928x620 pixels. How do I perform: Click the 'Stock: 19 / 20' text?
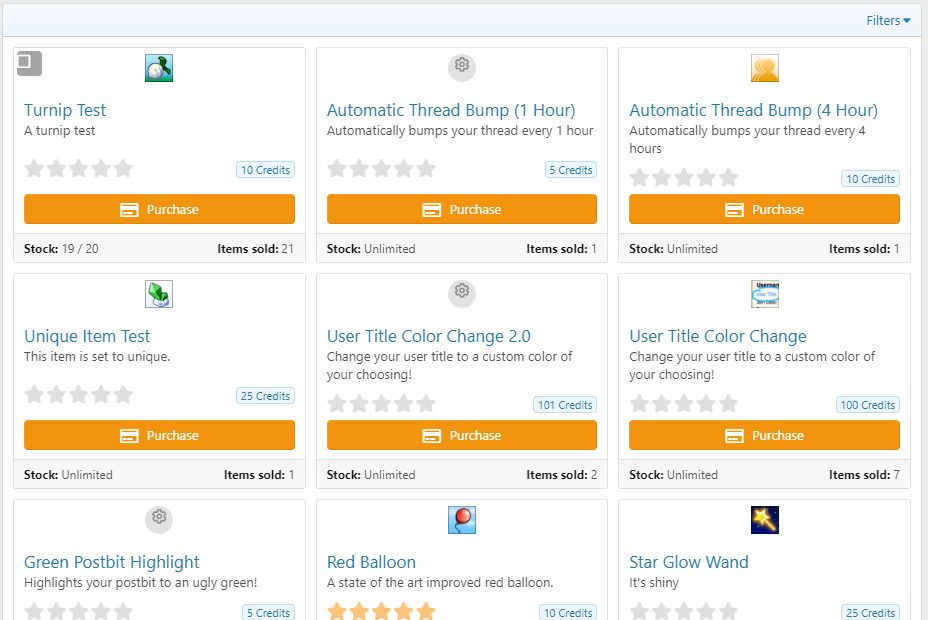[x=61, y=249]
